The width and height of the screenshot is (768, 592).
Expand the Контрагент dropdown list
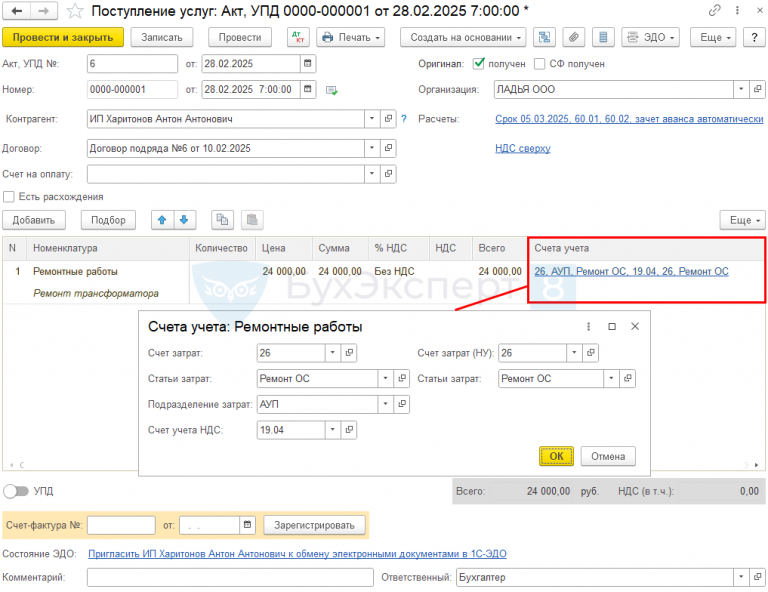[371, 119]
